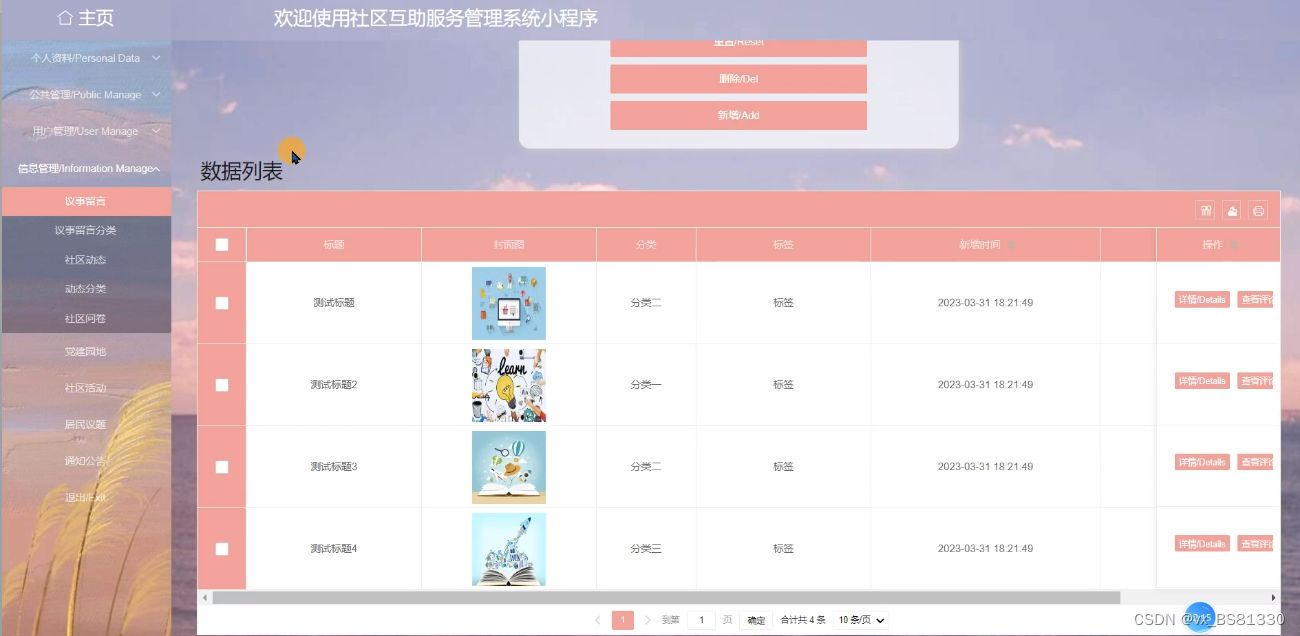Screen dimensions: 1300x636
Task: Click 详情/Details for row 测试标题4
Action: (1202, 544)
